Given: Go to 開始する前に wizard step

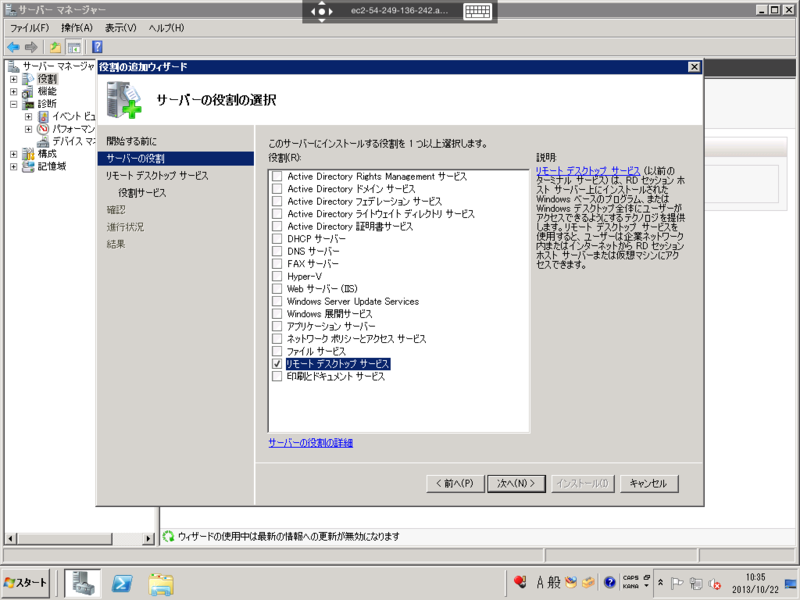Looking at the screenshot, I should point(132,141).
